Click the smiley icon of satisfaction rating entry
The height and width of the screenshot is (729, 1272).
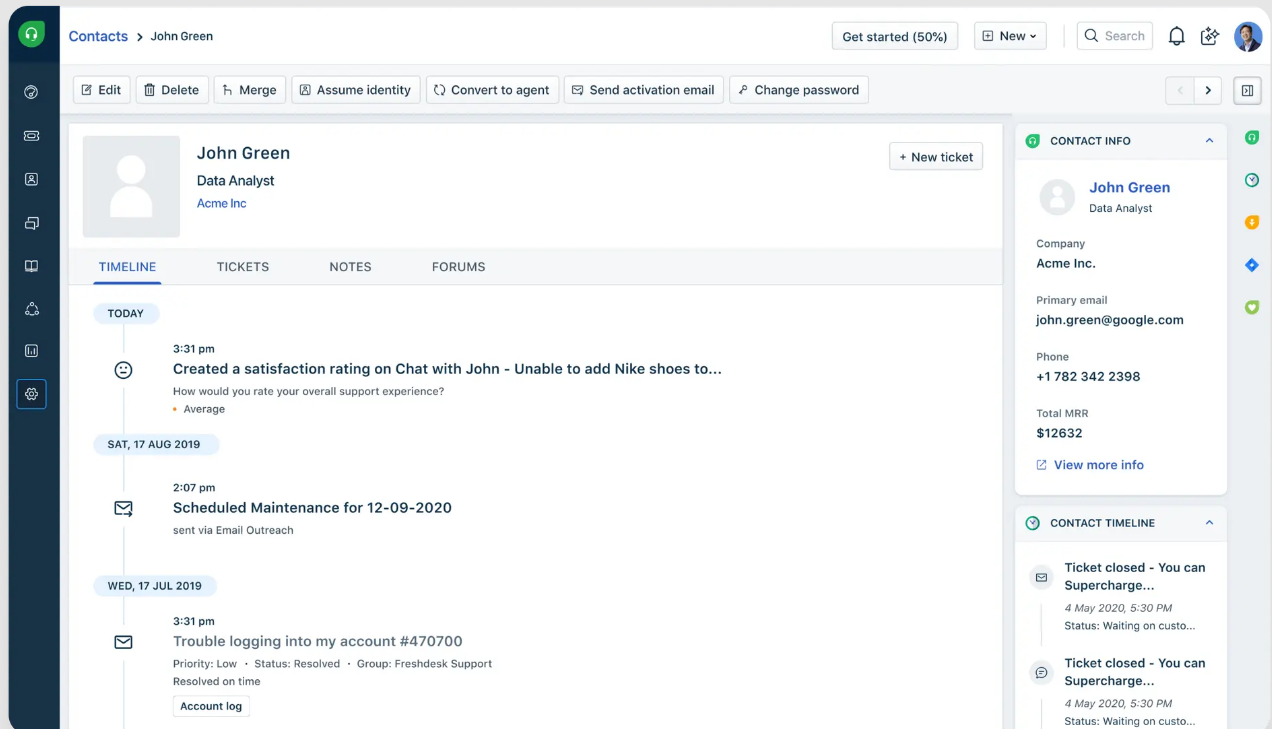[123, 370]
